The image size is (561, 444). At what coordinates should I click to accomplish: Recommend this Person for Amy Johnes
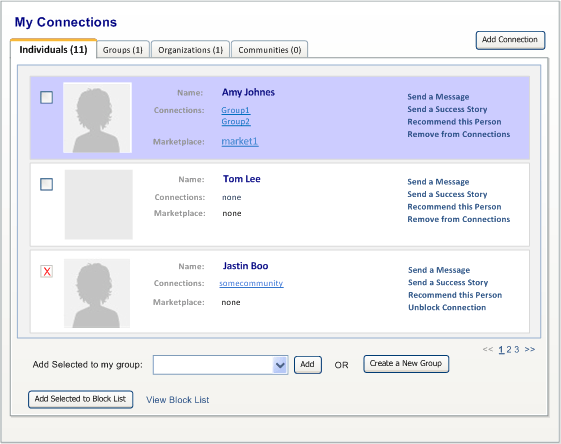coord(454,122)
